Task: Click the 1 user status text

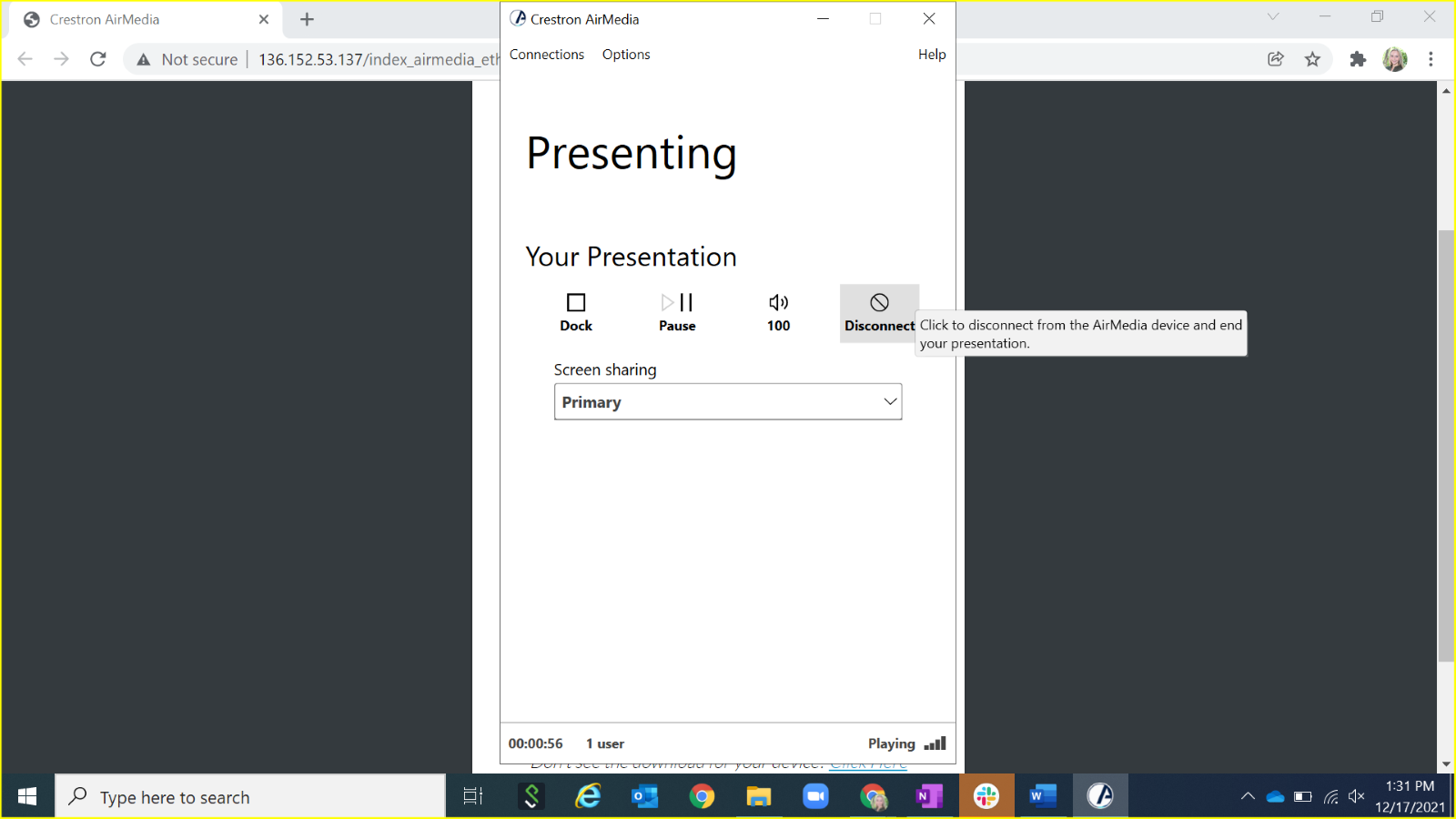Action: (x=605, y=743)
